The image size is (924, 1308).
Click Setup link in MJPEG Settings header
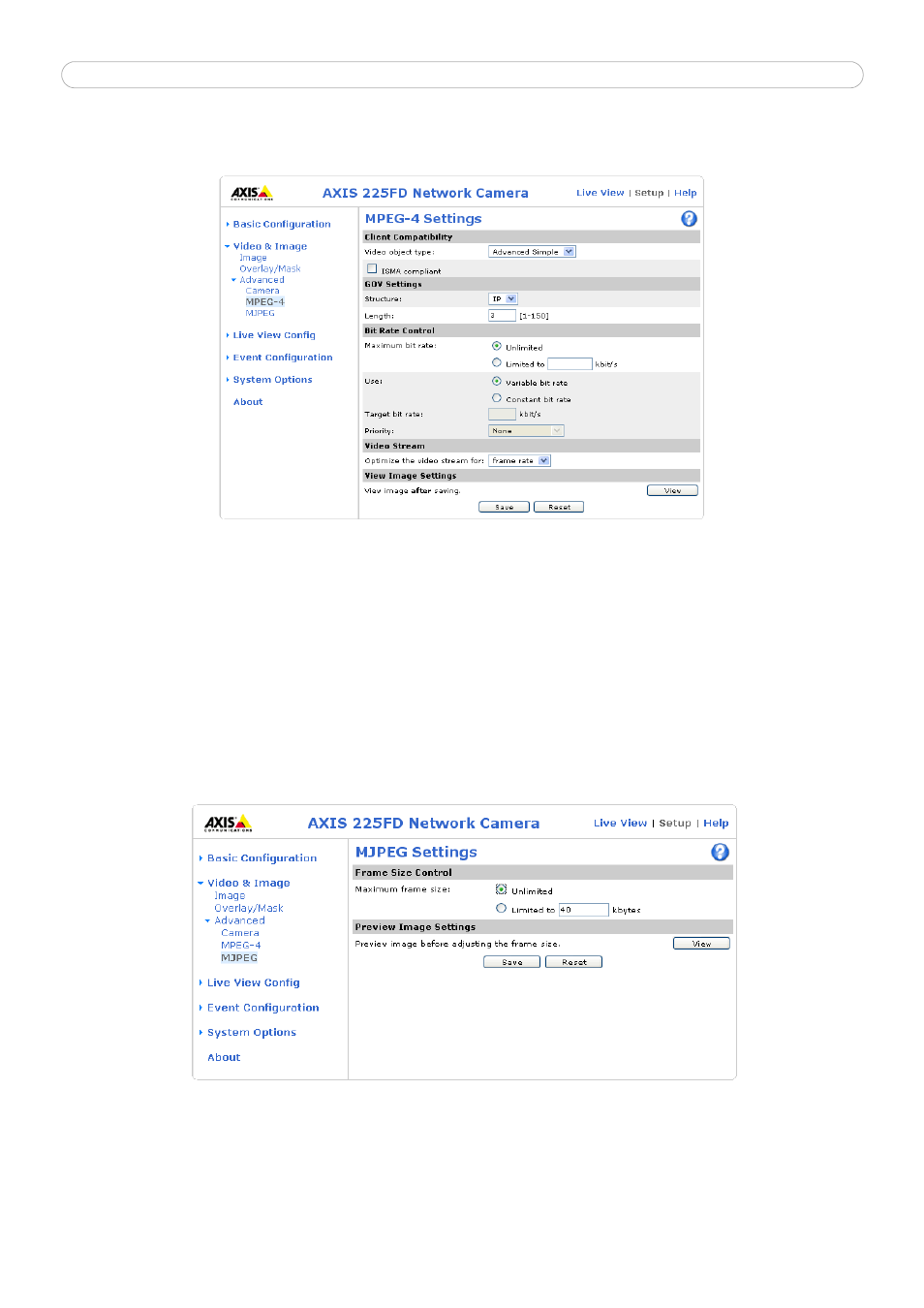(675, 824)
